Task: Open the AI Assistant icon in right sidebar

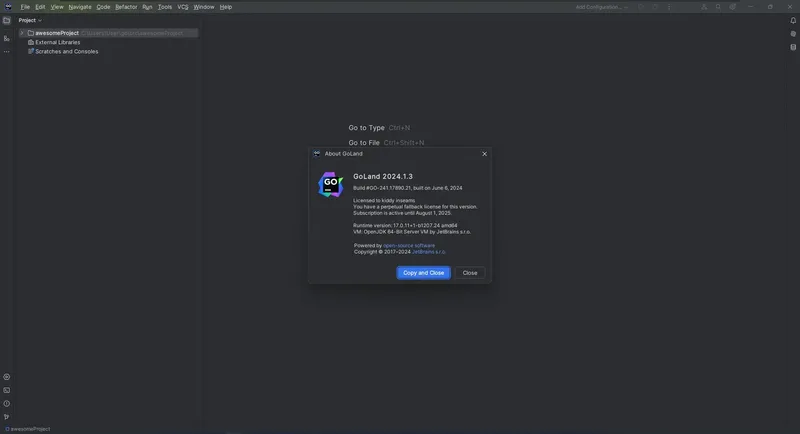Action: [793, 34]
